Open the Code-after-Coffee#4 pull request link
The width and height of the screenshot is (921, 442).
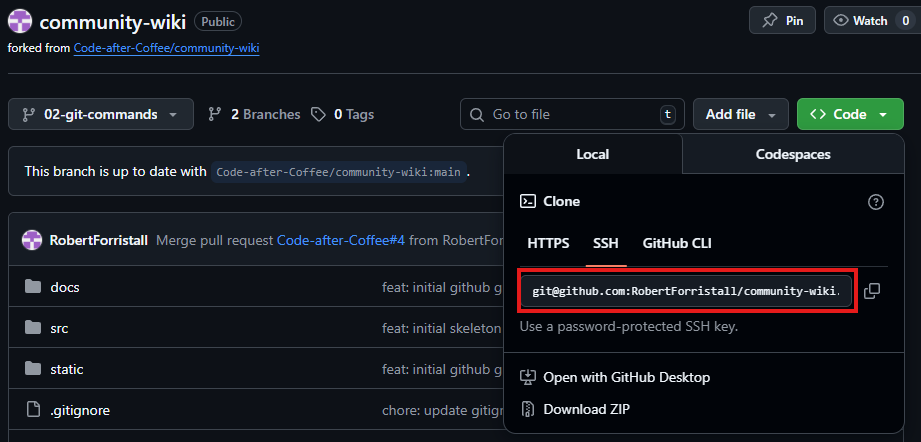[341, 240]
